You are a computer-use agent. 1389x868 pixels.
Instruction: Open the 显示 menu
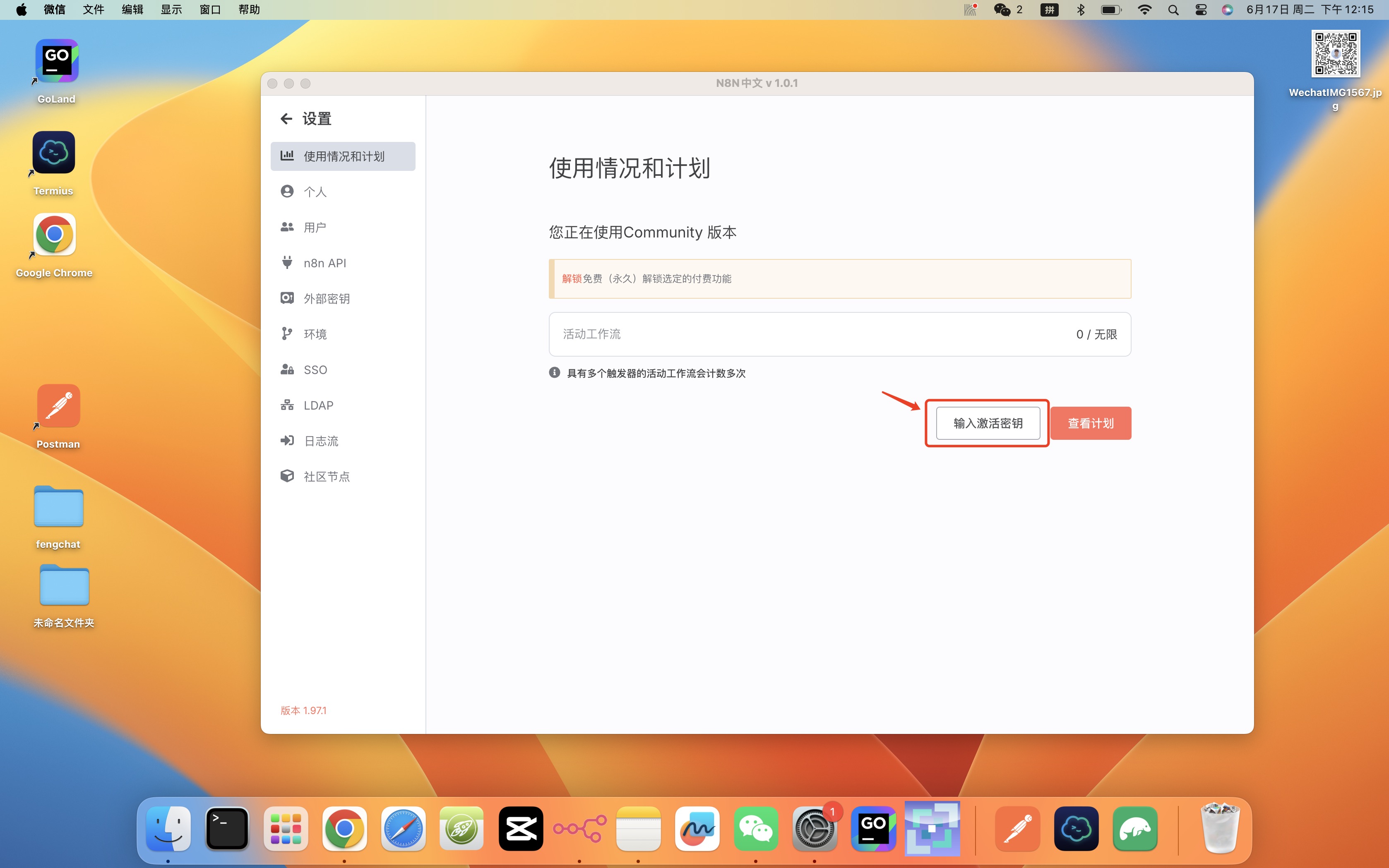point(171,10)
